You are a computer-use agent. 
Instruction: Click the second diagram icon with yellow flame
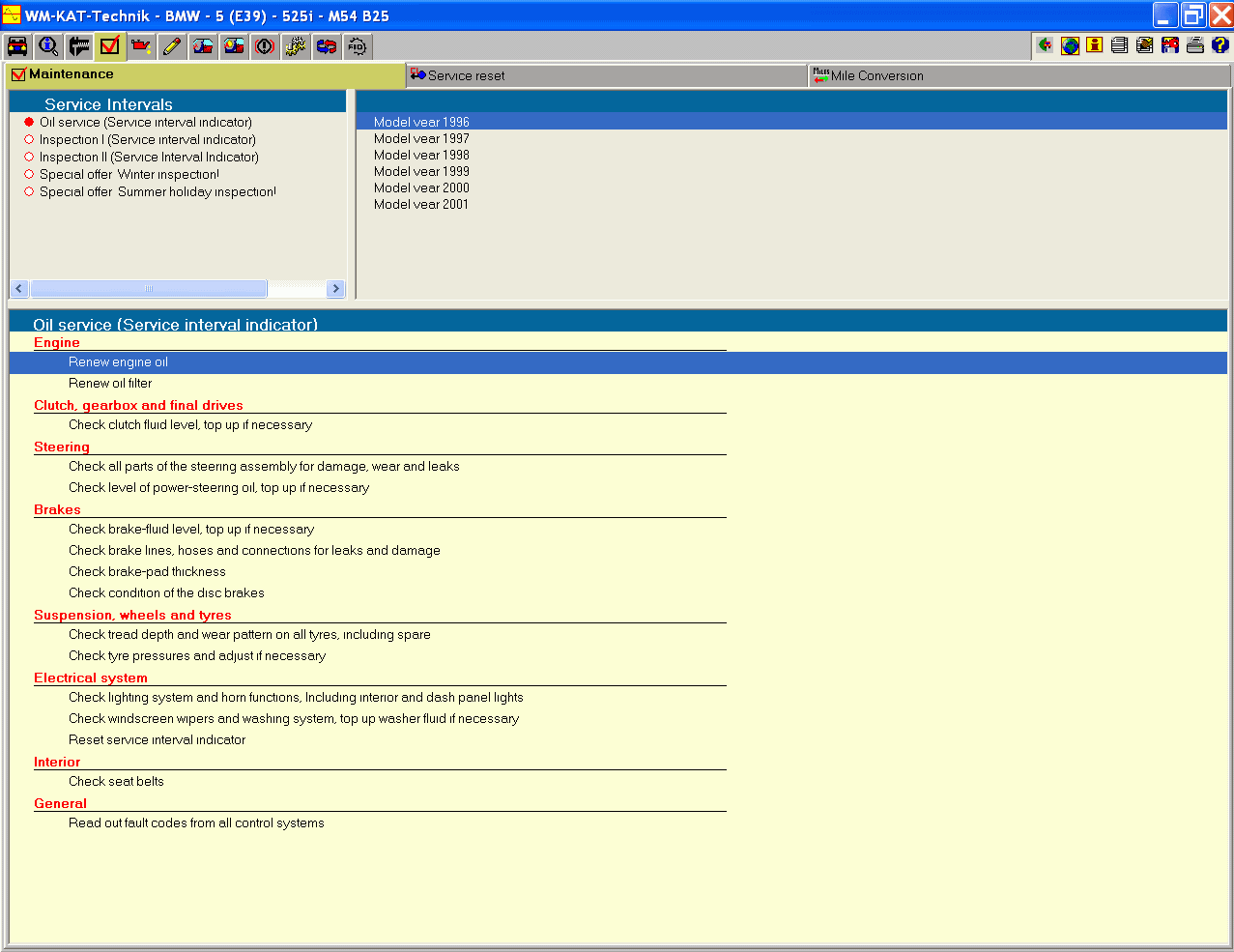pyautogui.click(x=234, y=46)
